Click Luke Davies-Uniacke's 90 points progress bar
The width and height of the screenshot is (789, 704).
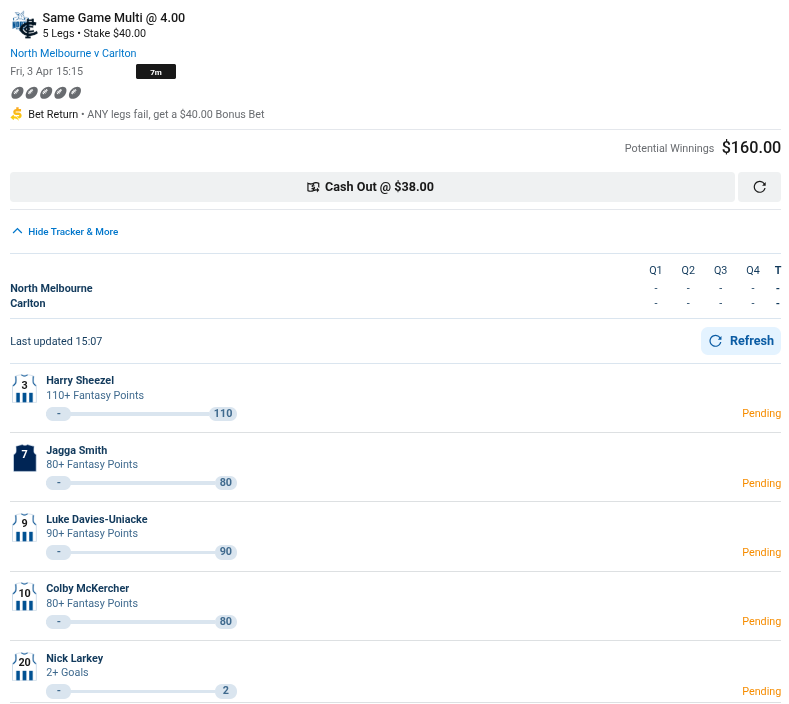[141, 552]
